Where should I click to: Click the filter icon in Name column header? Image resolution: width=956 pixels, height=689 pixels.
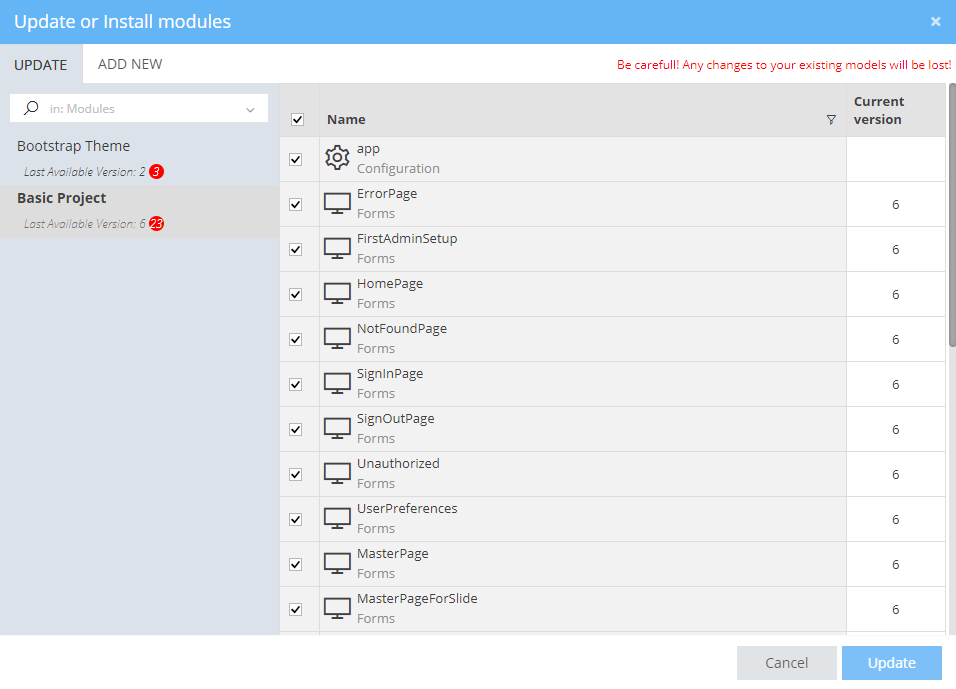tap(831, 119)
